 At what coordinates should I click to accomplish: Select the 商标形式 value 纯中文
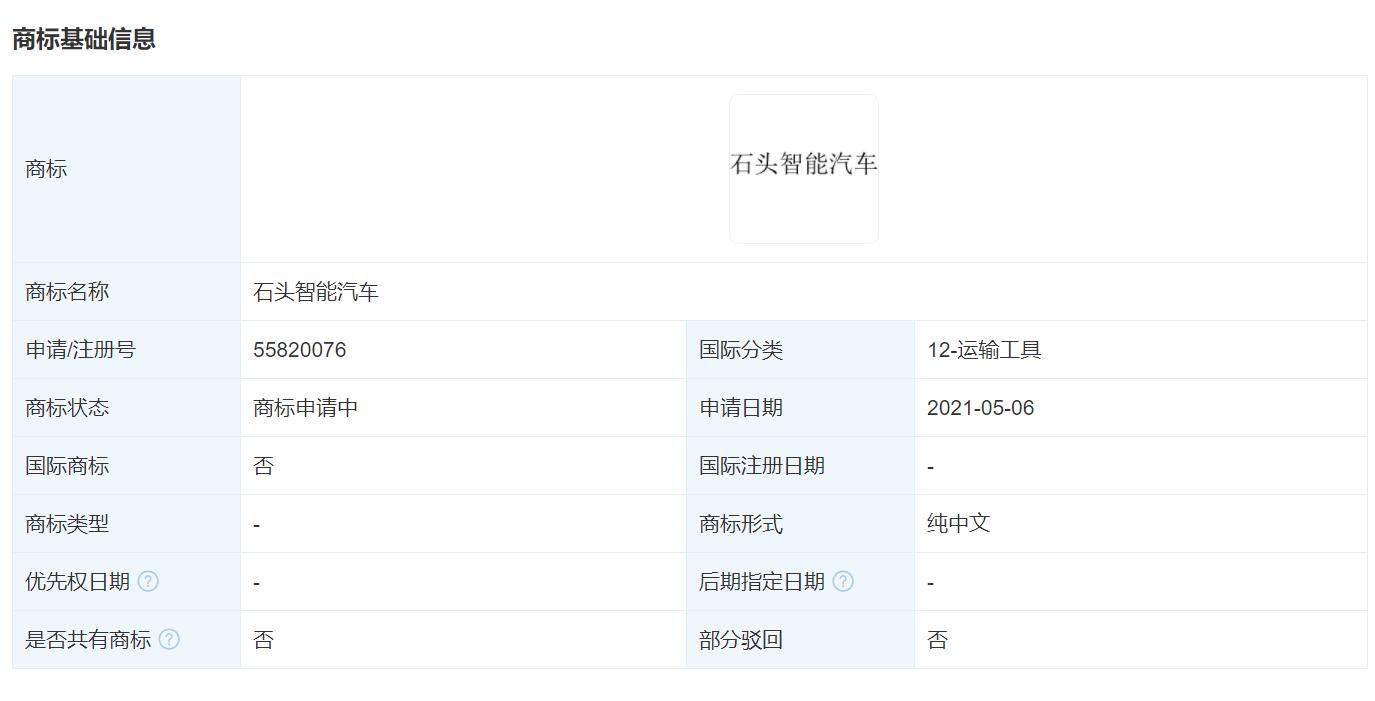click(x=956, y=523)
